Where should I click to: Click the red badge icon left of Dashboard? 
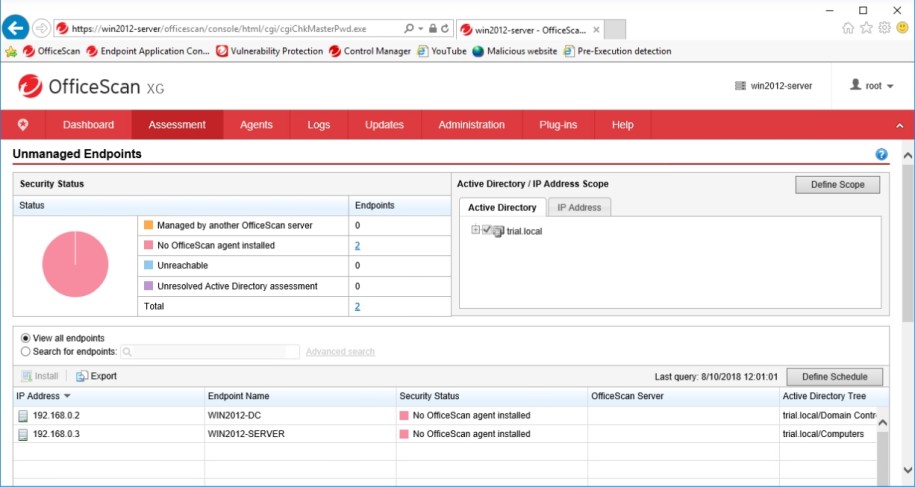(23, 124)
